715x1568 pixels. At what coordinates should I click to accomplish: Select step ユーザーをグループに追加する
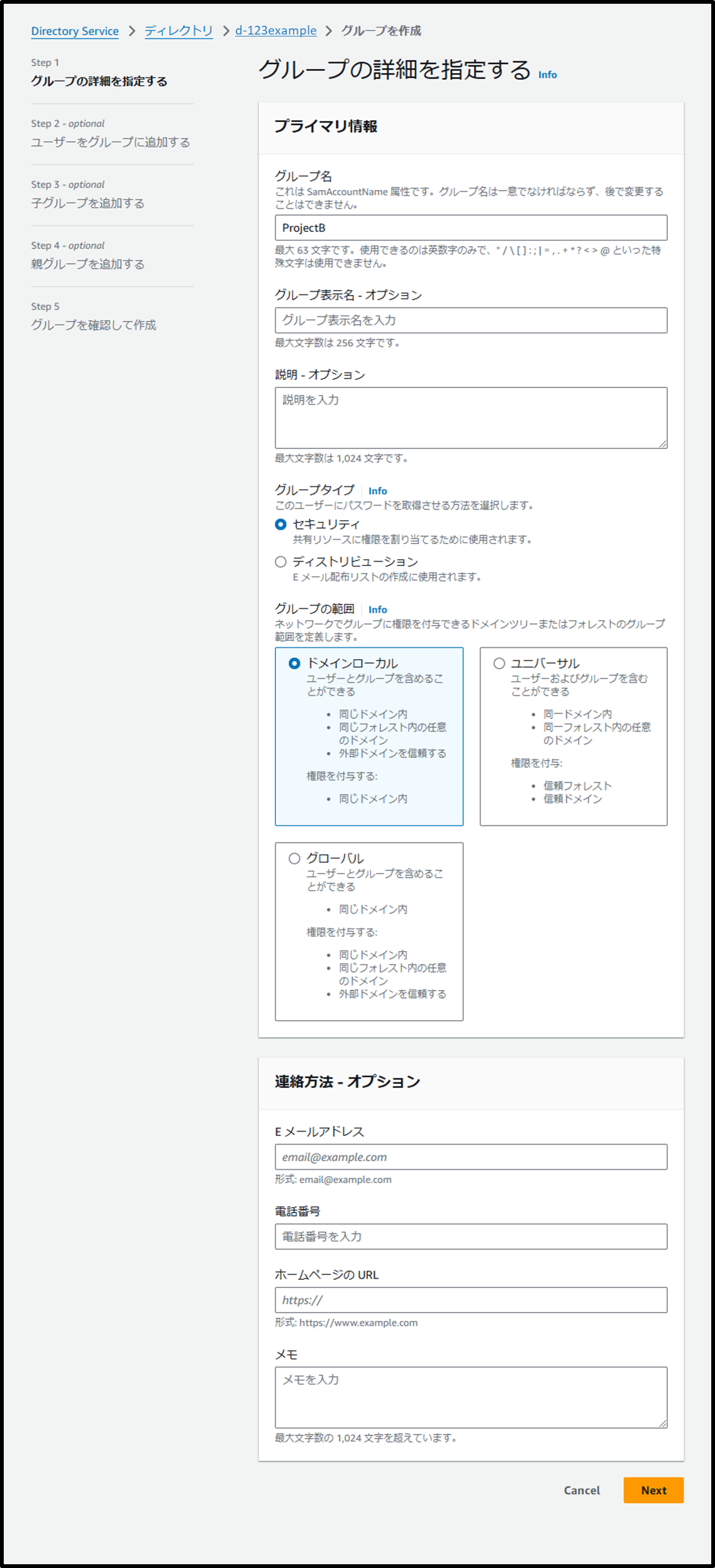(x=111, y=142)
